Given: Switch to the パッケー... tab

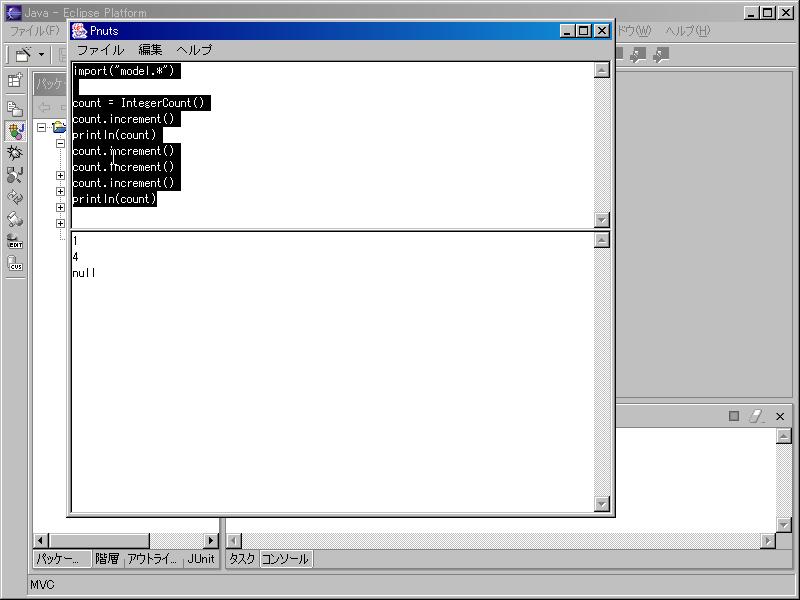Looking at the screenshot, I should click(x=62, y=559).
